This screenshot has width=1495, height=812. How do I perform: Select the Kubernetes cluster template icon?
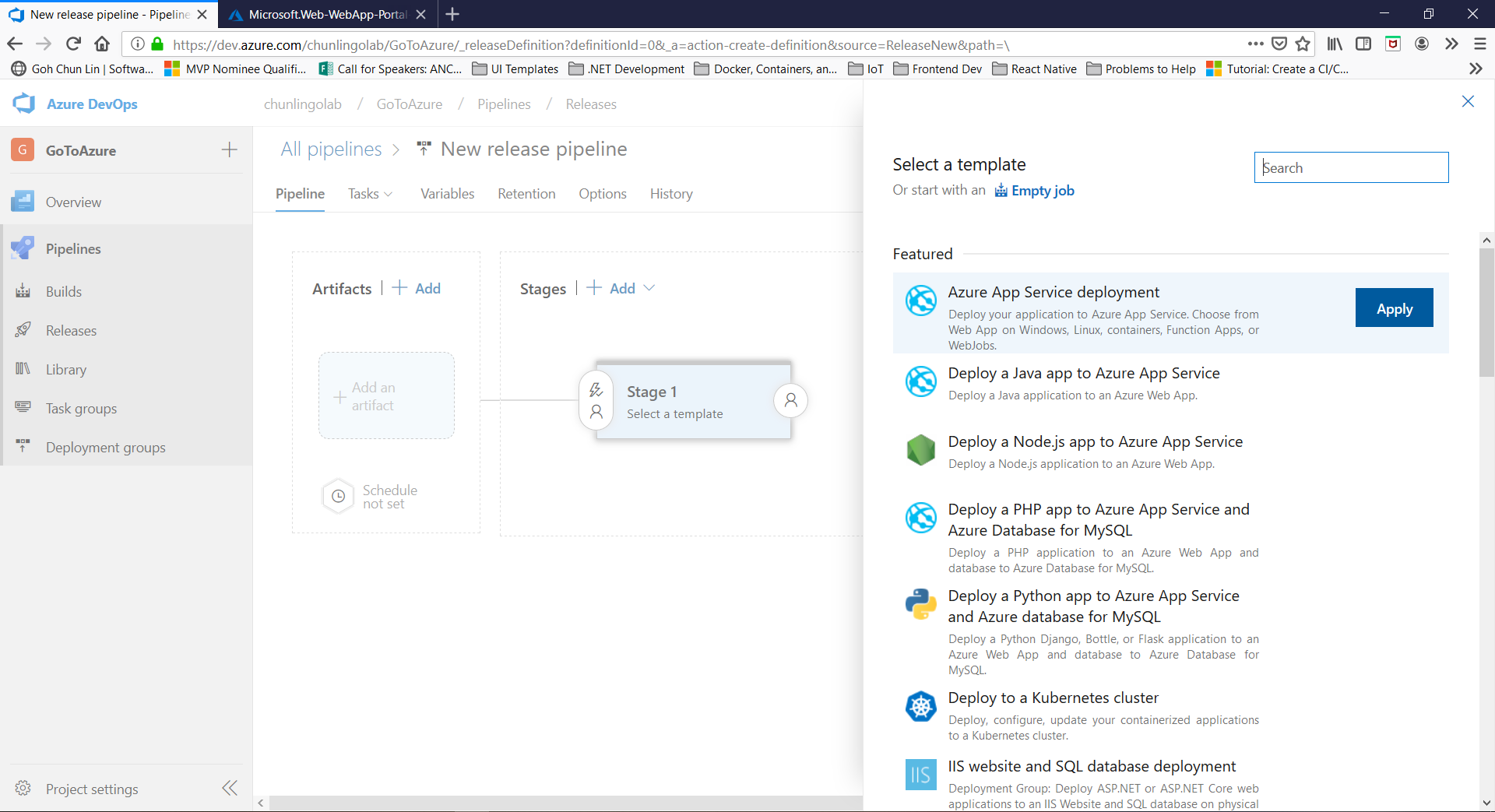coord(921,705)
